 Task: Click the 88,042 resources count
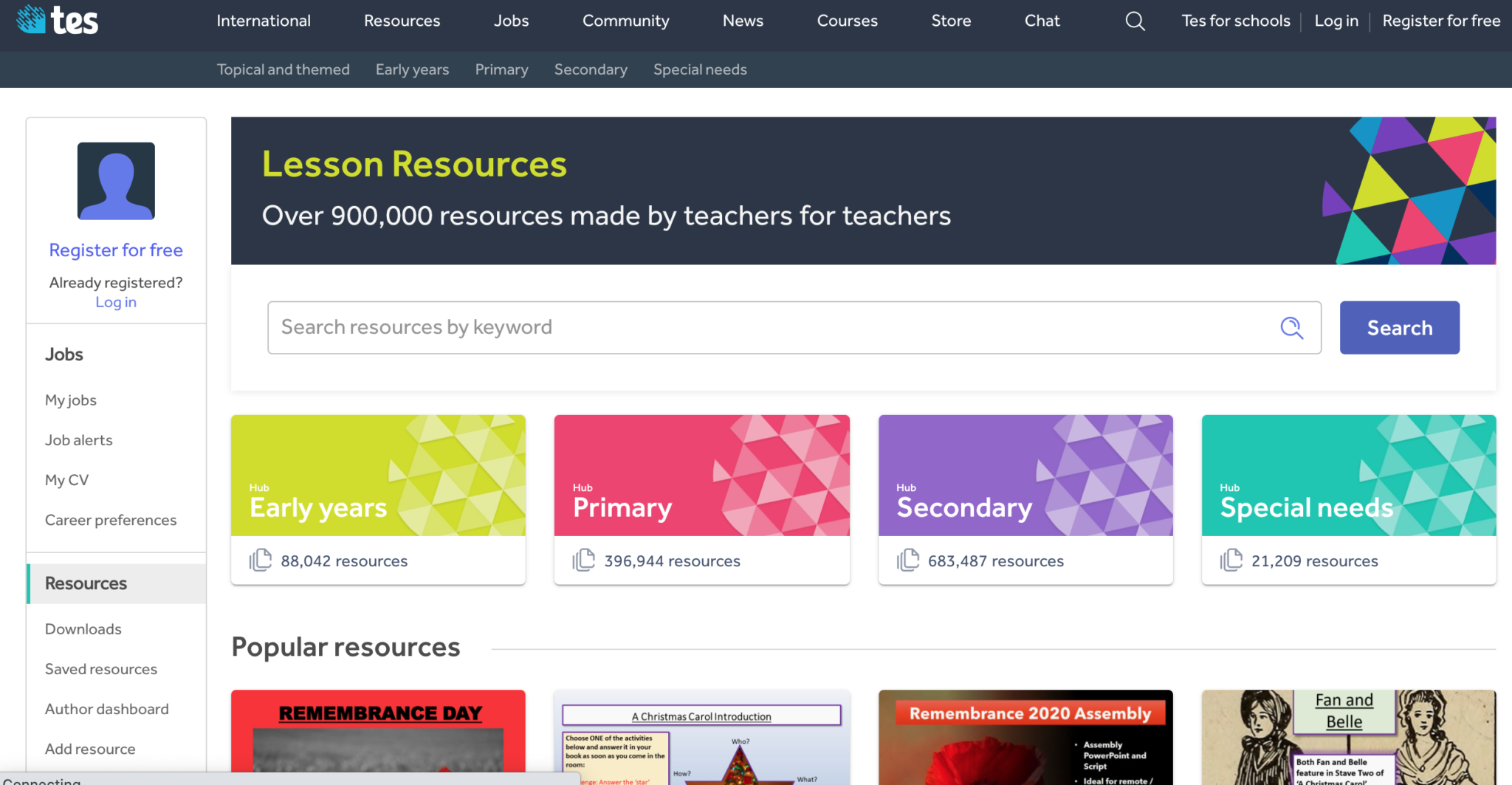tap(344, 561)
